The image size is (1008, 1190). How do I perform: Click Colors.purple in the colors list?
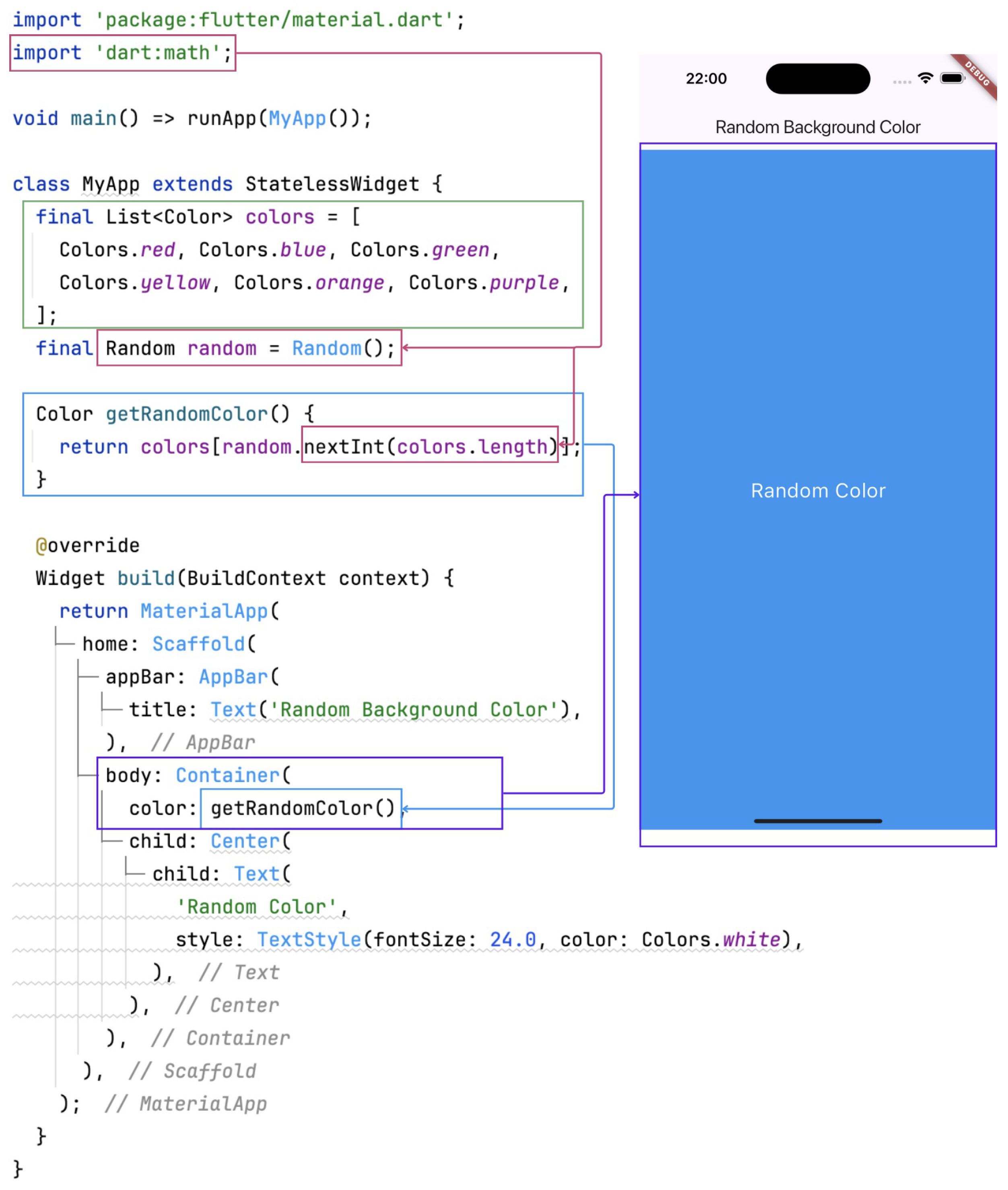[484, 283]
